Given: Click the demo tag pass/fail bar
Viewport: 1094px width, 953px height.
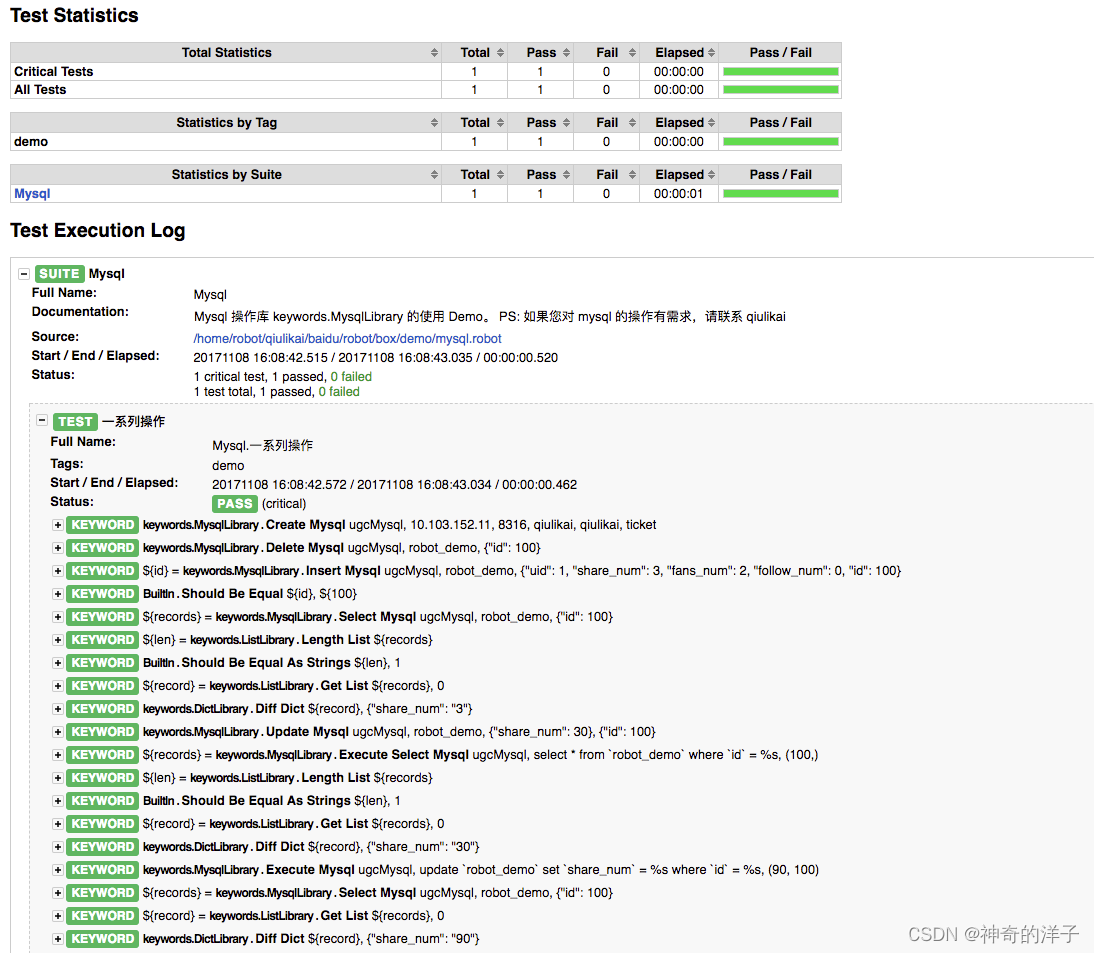Looking at the screenshot, I should pyautogui.click(x=781, y=142).
